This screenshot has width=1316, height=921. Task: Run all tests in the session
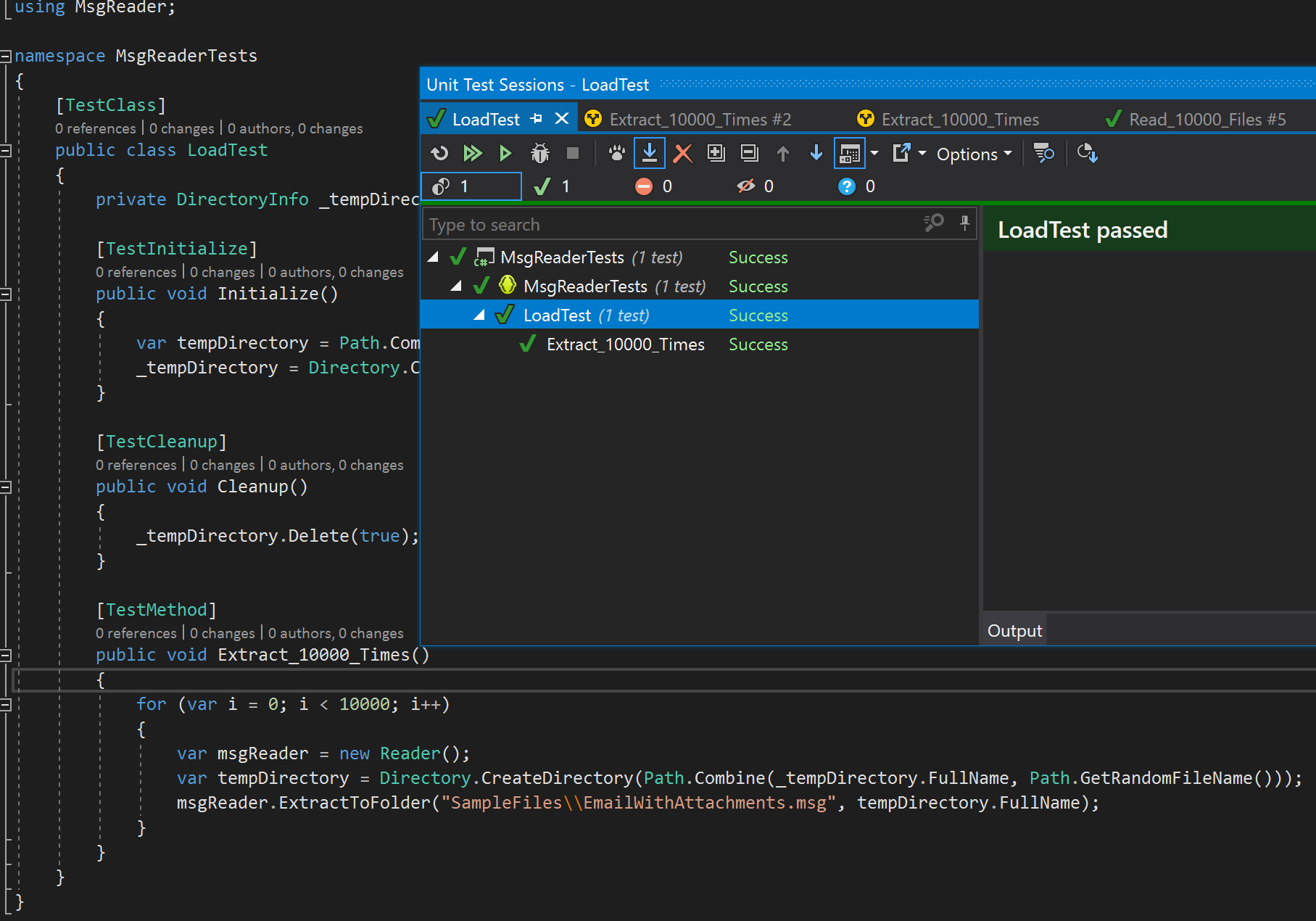click(x=473, y=153)
